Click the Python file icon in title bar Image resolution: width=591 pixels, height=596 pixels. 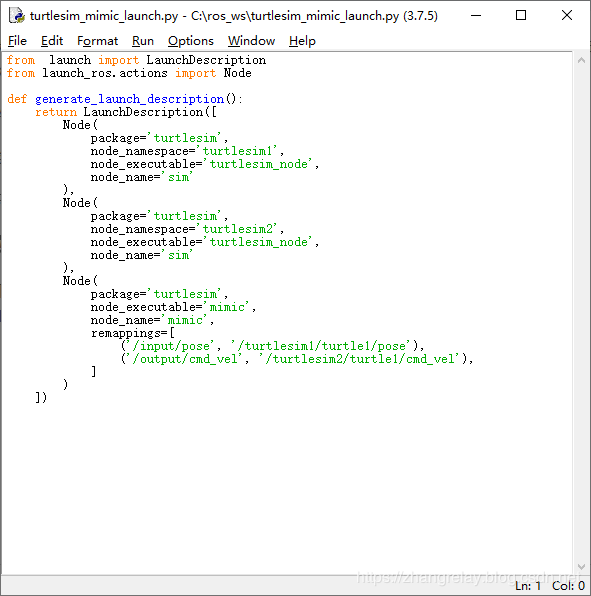[17, 16]
